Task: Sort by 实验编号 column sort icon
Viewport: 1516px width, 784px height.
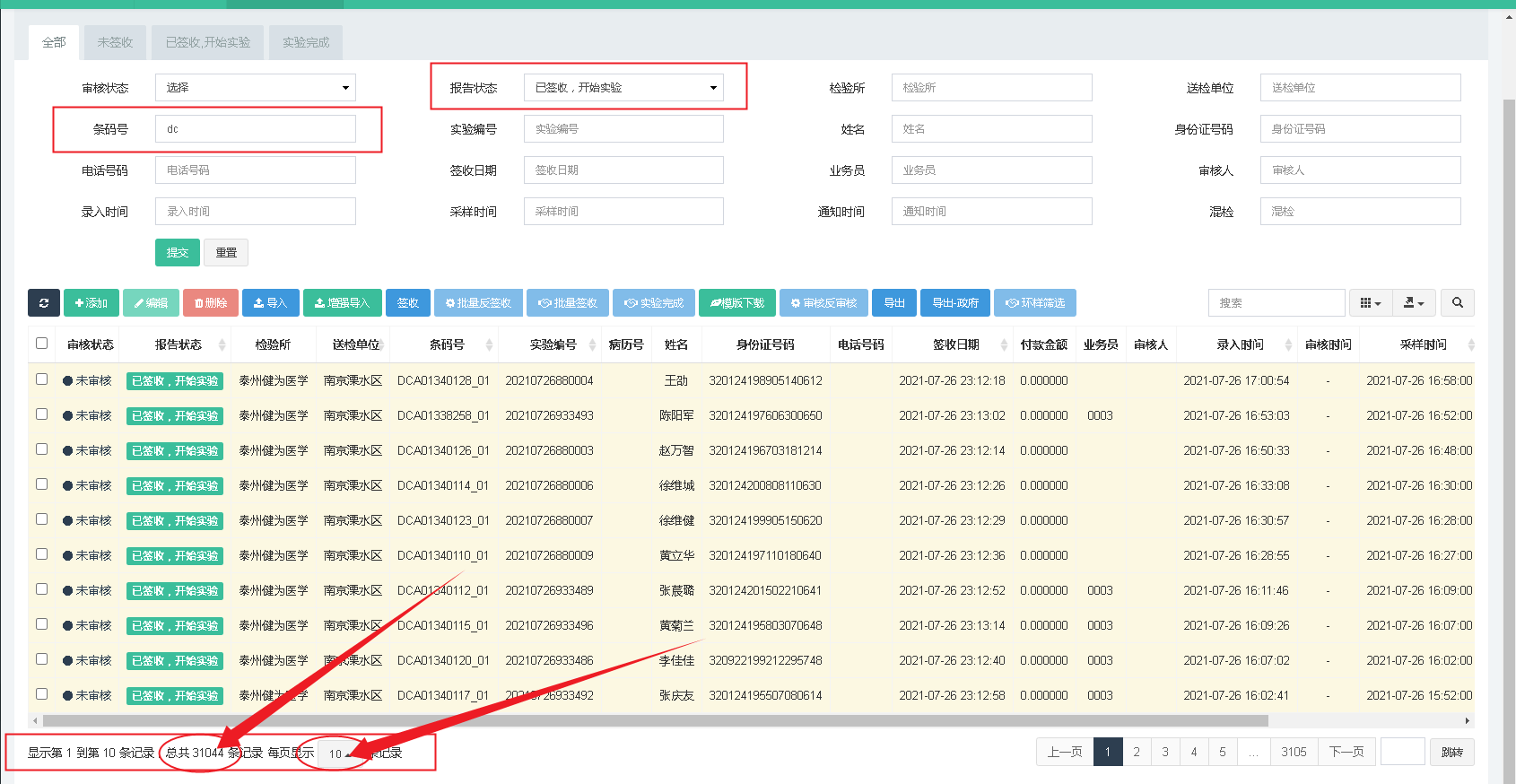Action: pyautogui.click(x=592, y=345)
